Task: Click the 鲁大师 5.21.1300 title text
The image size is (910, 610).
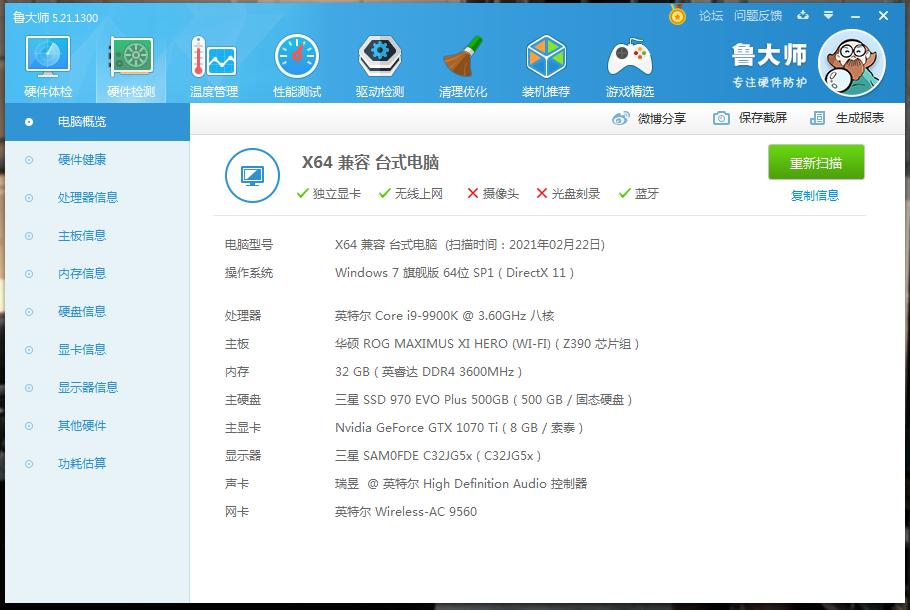Action: tap(56, 17)
